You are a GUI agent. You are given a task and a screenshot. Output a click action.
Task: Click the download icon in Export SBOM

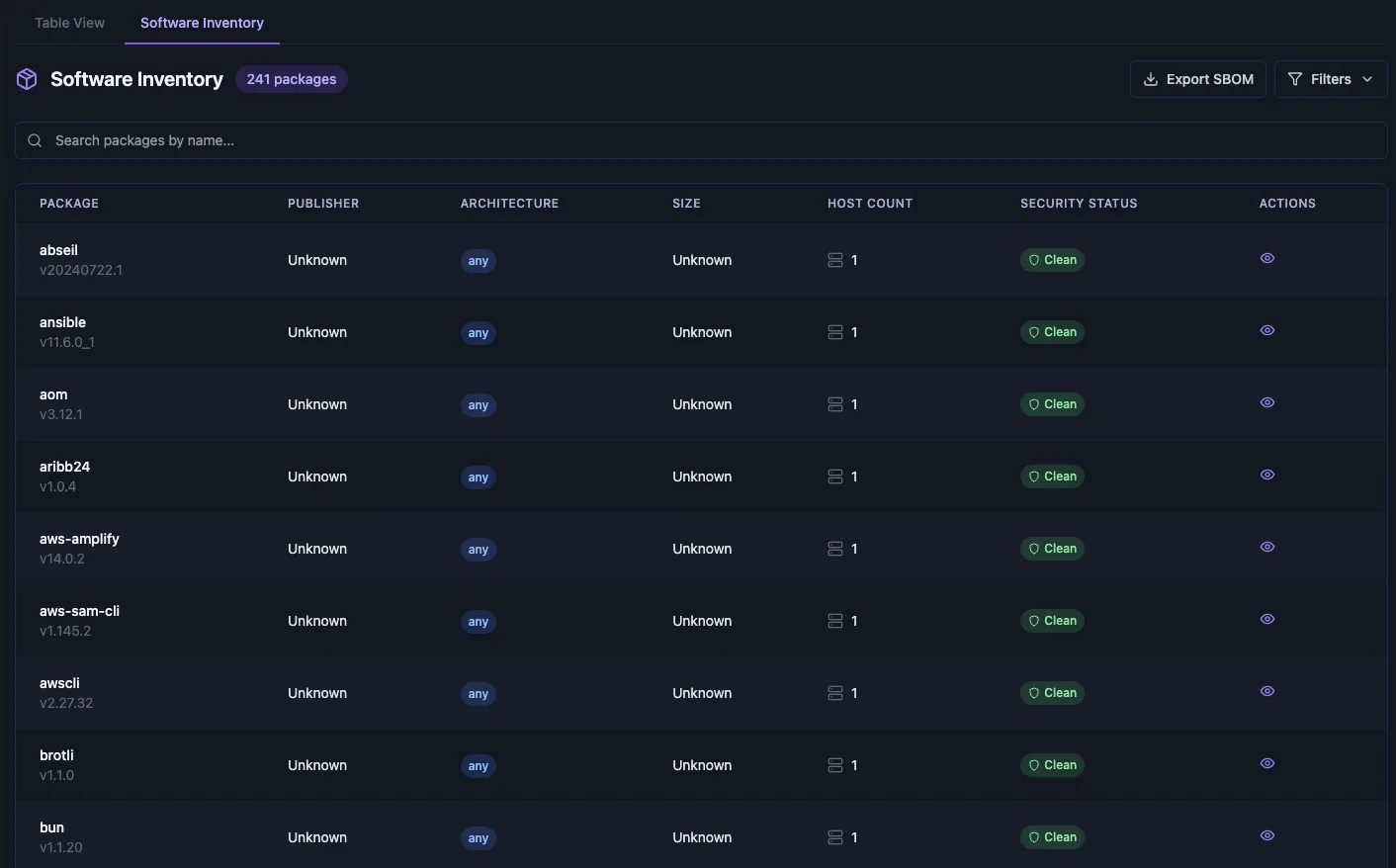1151,79
